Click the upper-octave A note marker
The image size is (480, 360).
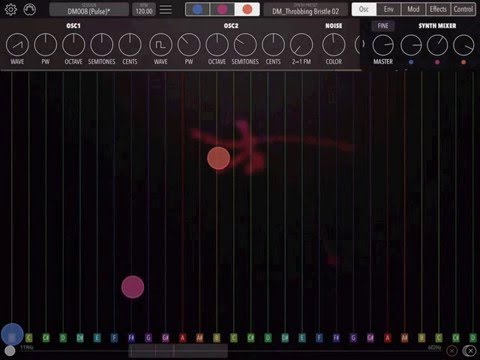click(387, 338)
